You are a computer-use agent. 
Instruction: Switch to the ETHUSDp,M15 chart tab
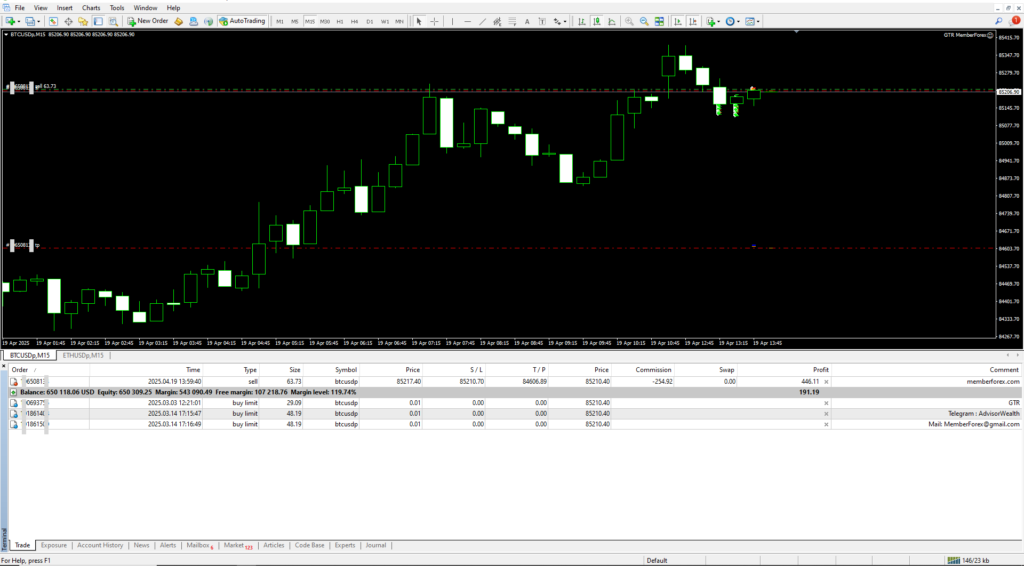click(84, 355)
